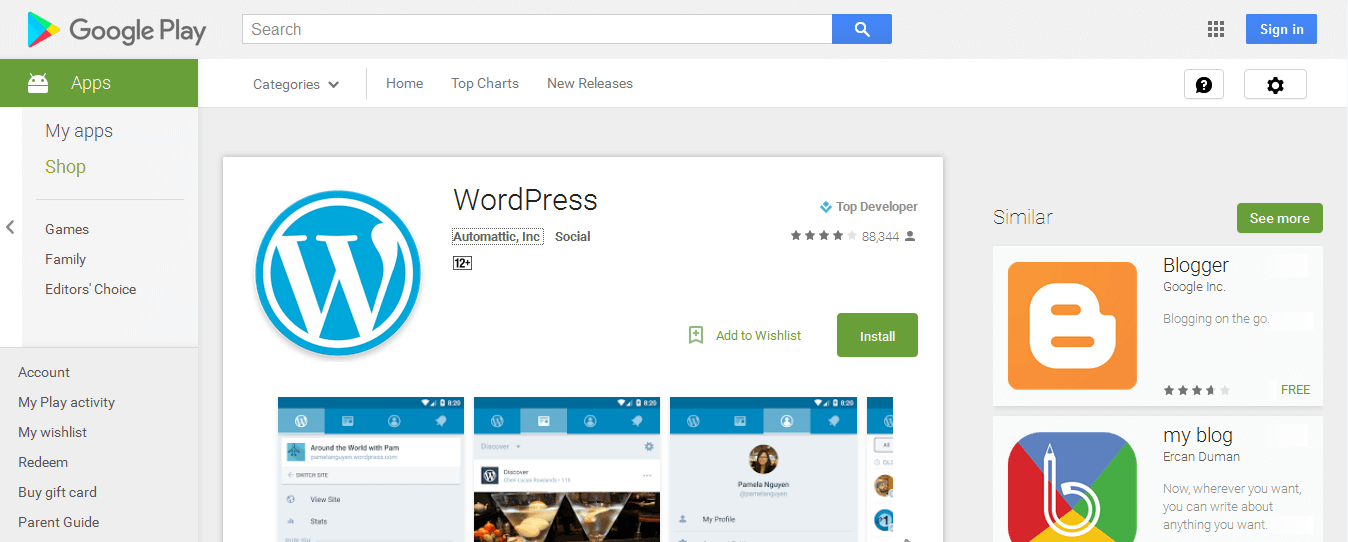
Task: Click the Top Developer badge icon
Action: pyautogui.click(x=826, y=207)
